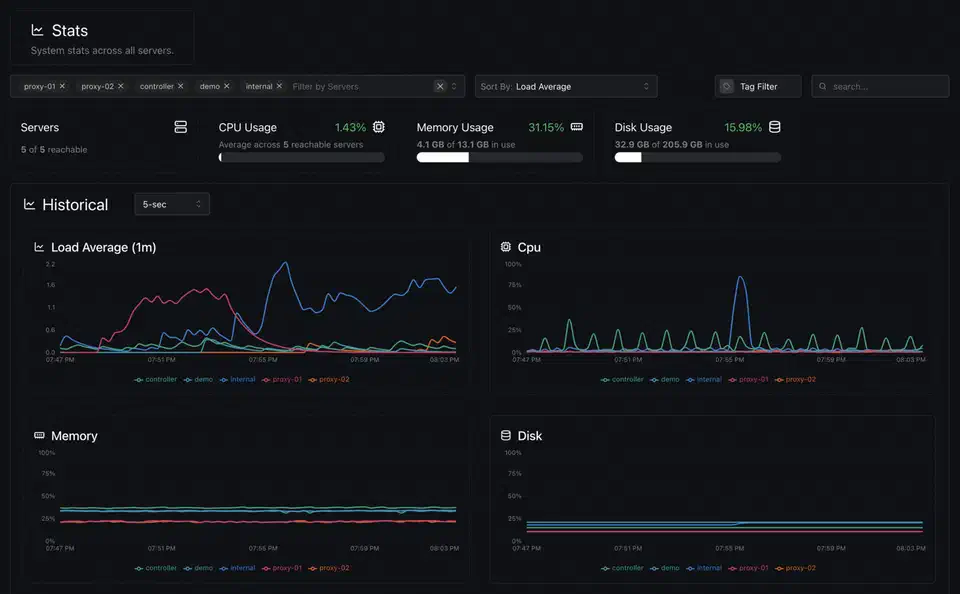Screen dimensions: 960x594
Task: Click the Disk Usage progress bar
Action: (x=697, y=157)
